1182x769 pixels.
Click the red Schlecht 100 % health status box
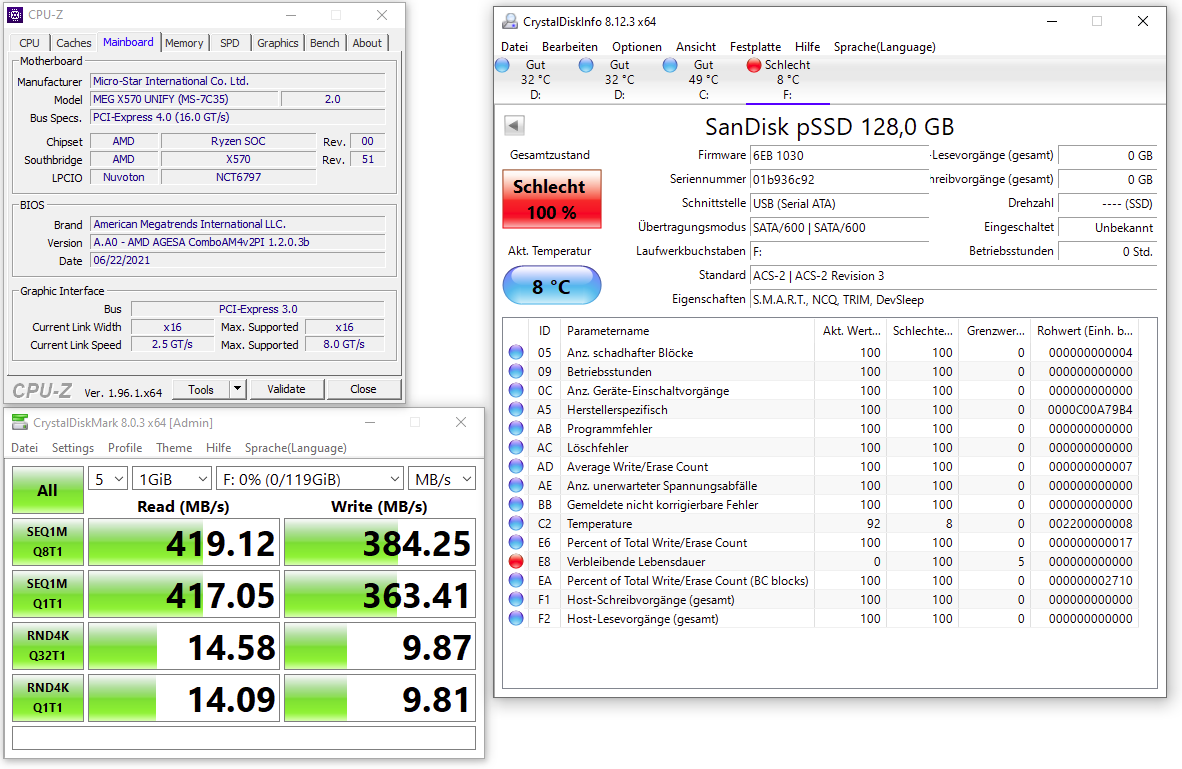(x=552, y=199)
